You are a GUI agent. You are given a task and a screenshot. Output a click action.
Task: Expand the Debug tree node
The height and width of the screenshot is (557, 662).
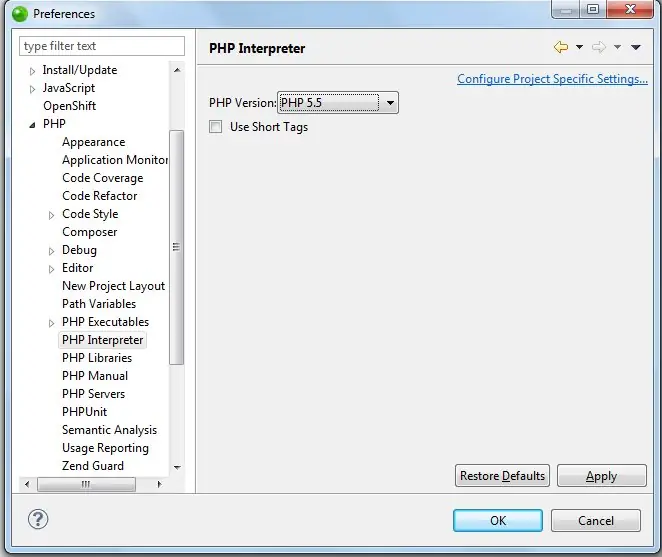(51, 251)
